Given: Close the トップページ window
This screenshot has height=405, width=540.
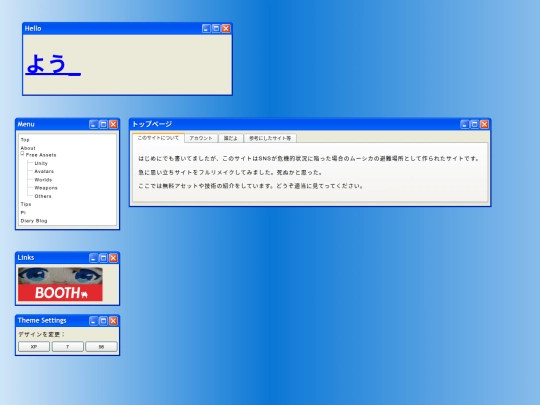Looking at the screenshot, I should [x=485, y=124].
